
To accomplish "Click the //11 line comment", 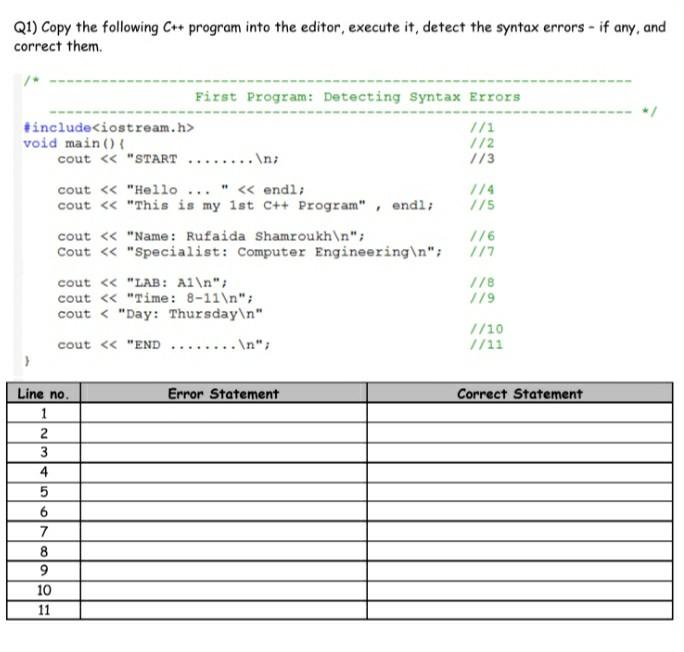I will click(x=486, y=345).
